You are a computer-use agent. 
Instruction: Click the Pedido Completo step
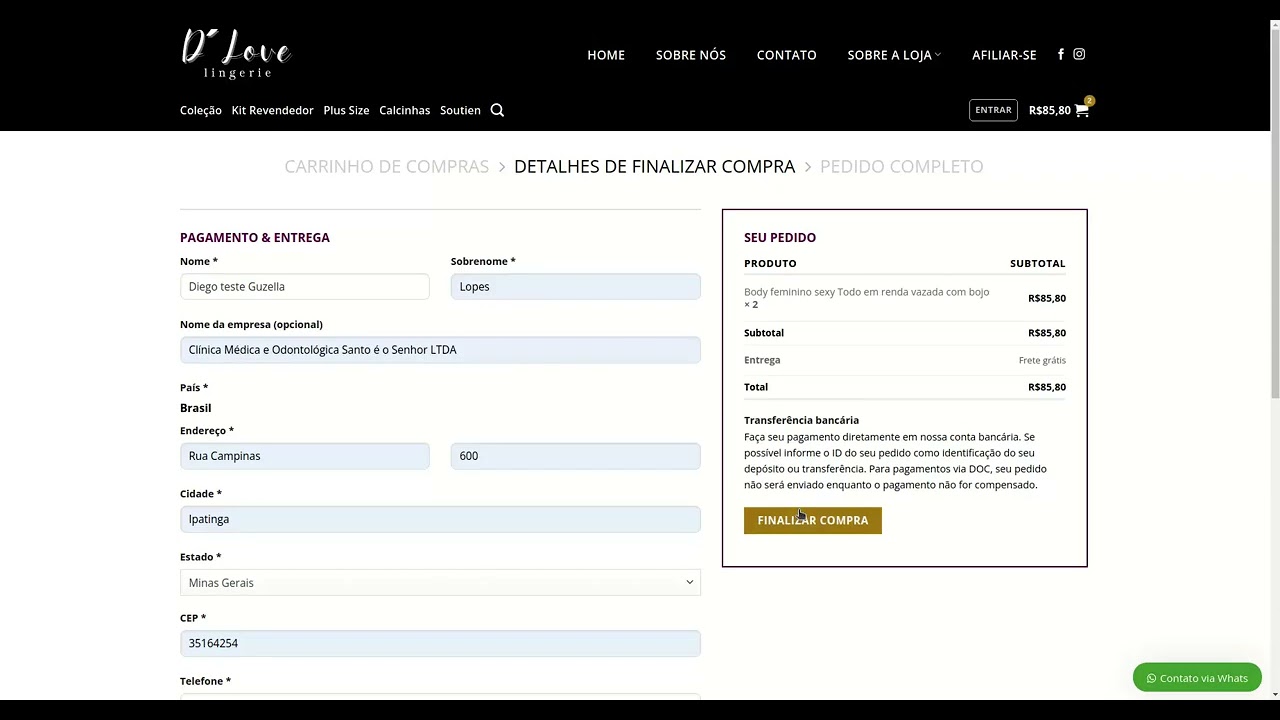tap(902, 166)
